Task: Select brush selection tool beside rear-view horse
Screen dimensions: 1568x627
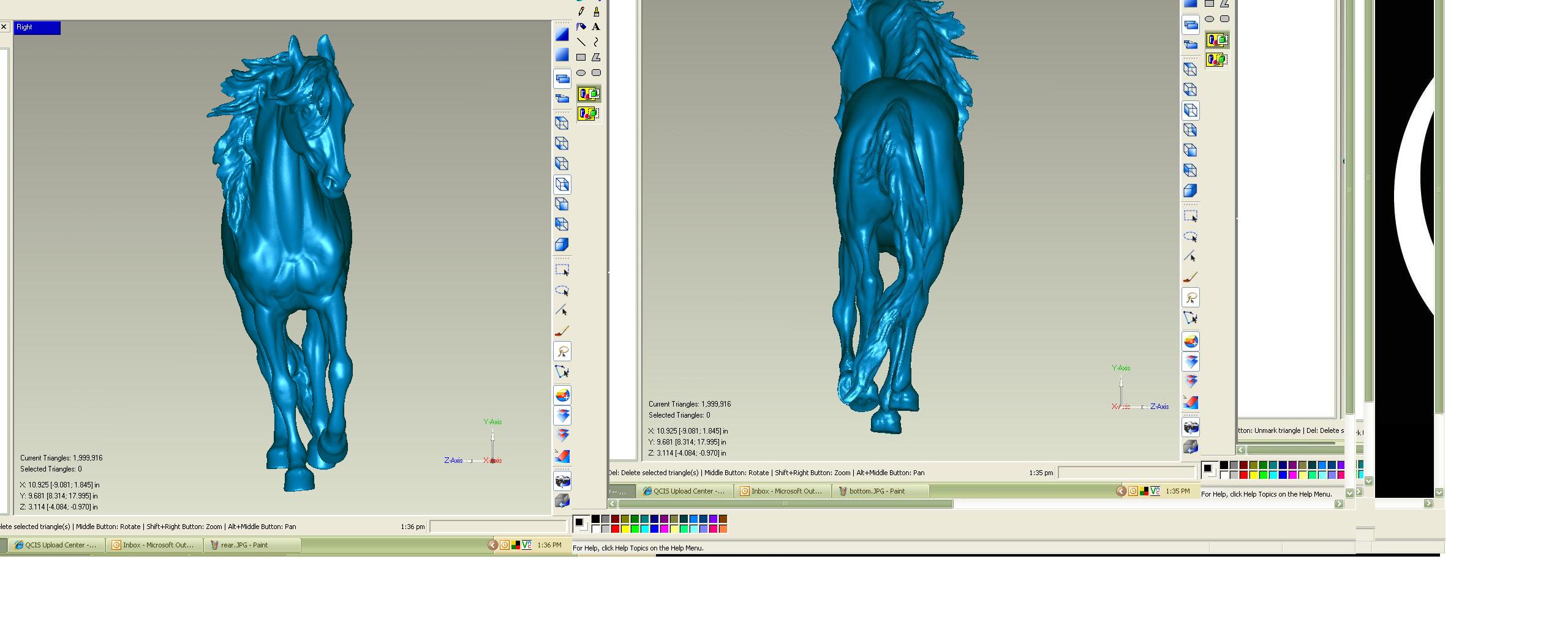Action: (1190, 277)
